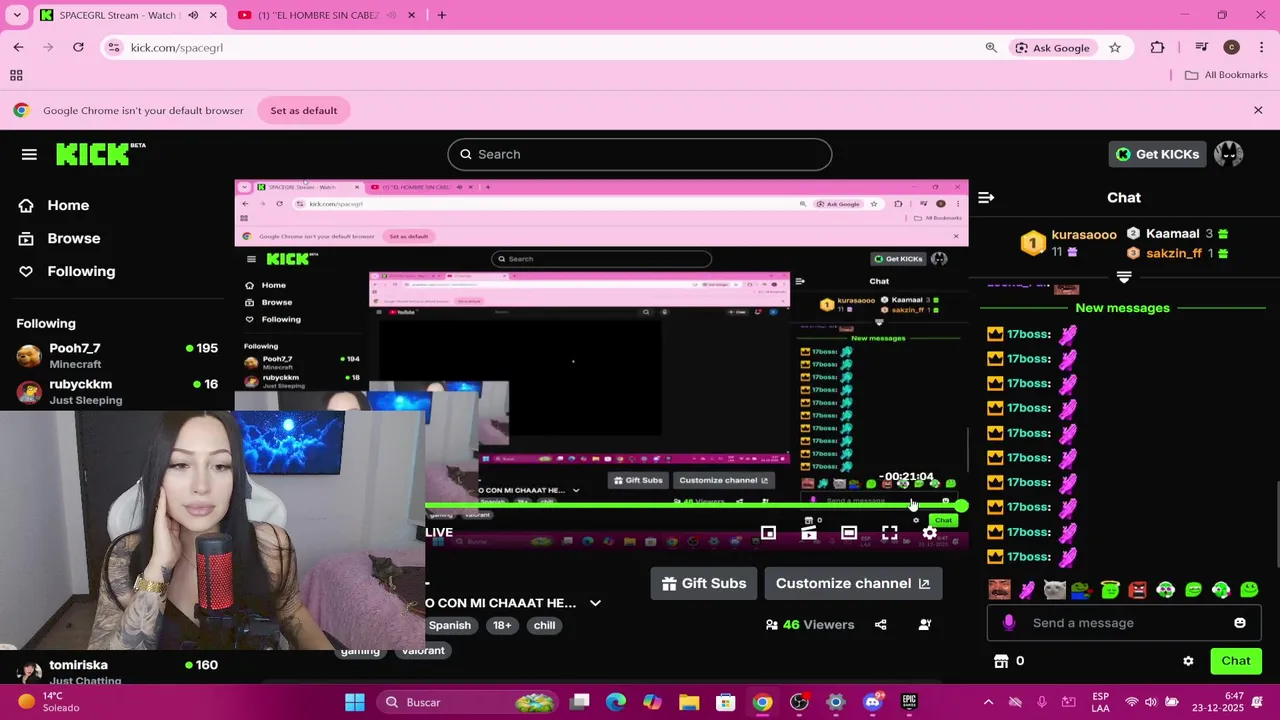This screenshot has width=1280, height=720.
Task: Reload the kick.com page
Action: [78, 47]
